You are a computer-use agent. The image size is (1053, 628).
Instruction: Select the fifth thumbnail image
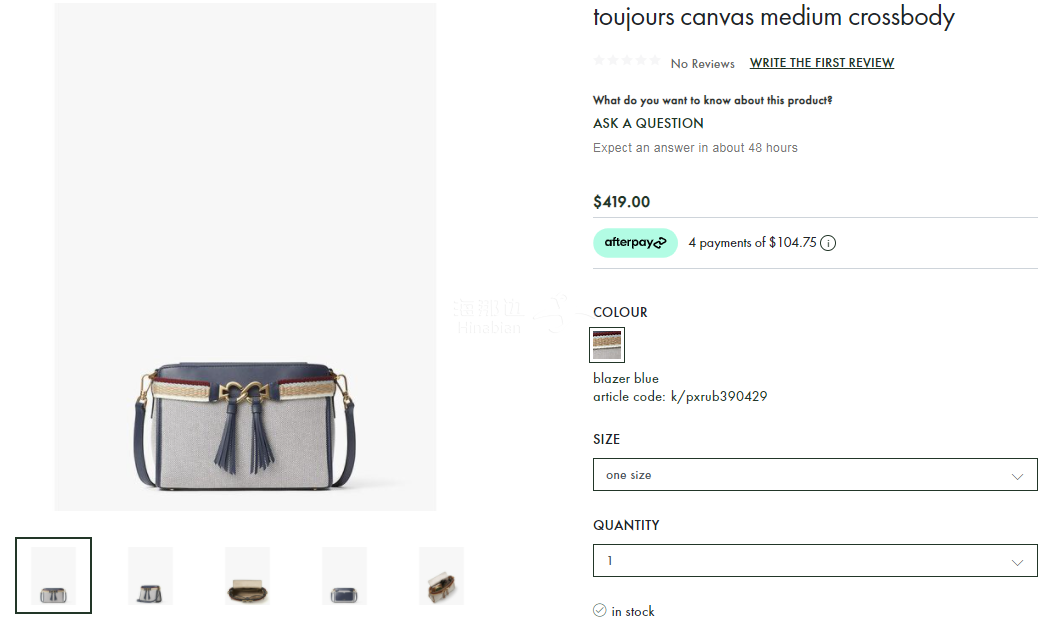(x=441, y=575)
